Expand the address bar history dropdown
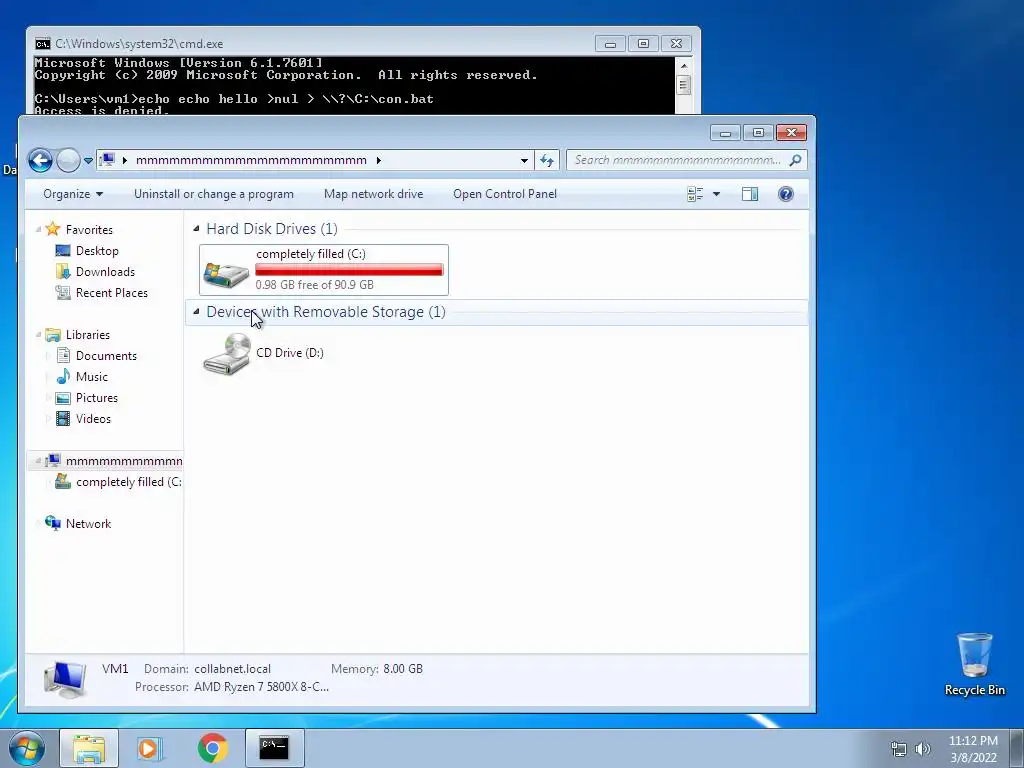The width and height of the screenshot is (1024, 768). point(524,160)
